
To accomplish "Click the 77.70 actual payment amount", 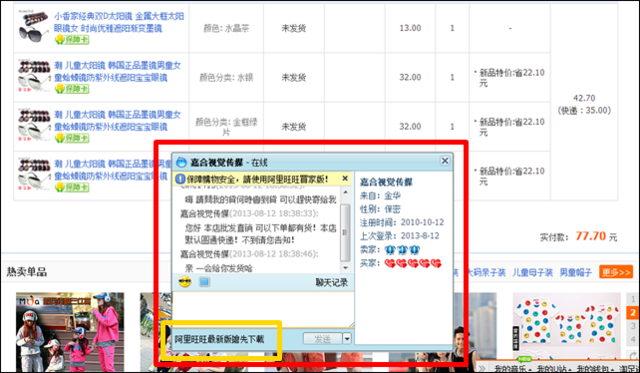I will coord(591,236).
